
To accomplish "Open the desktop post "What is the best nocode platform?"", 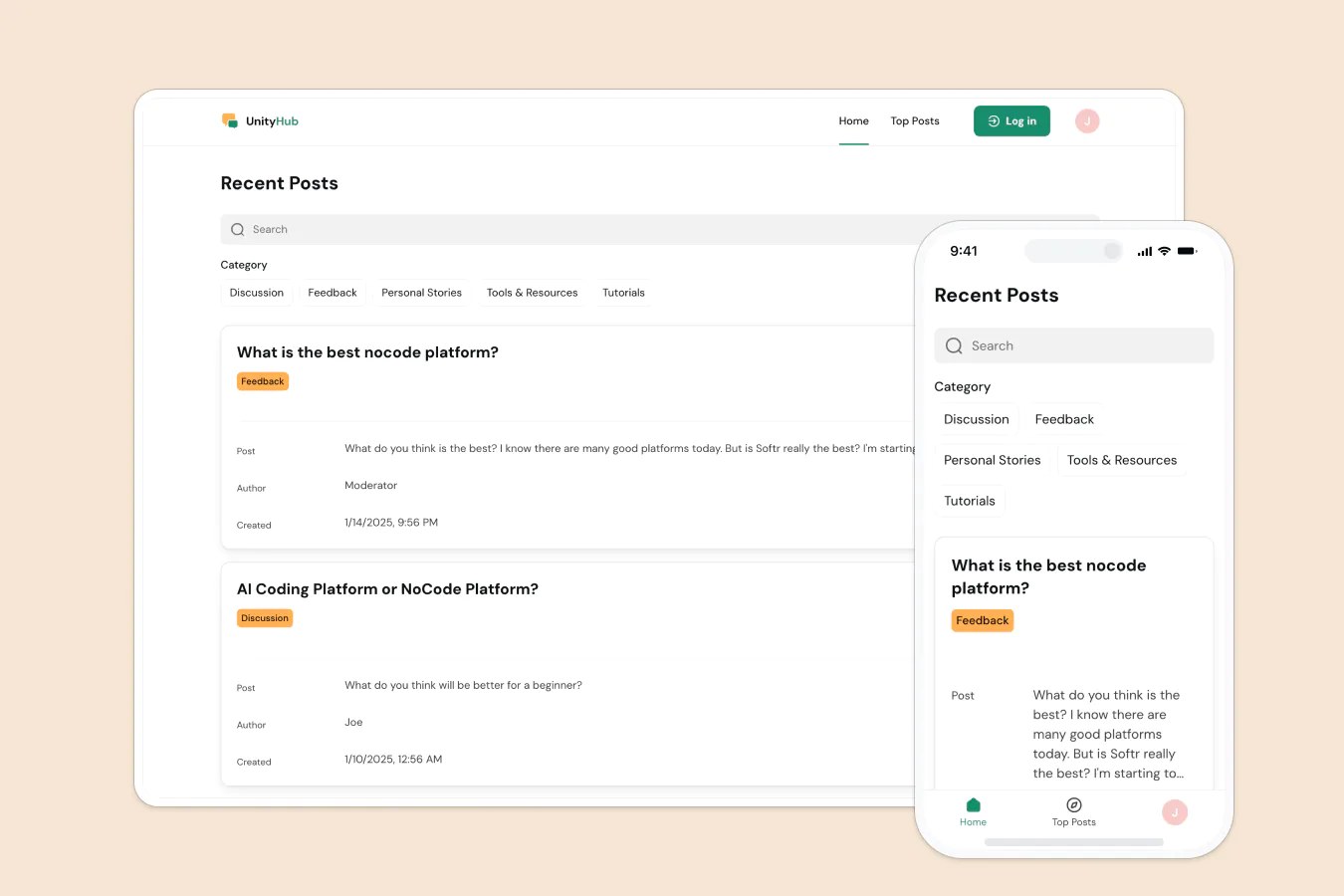I will (x=367, y=352).
